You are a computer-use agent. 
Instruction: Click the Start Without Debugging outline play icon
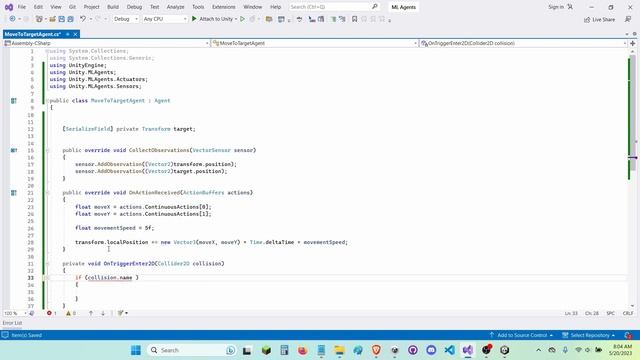[242, 19]
